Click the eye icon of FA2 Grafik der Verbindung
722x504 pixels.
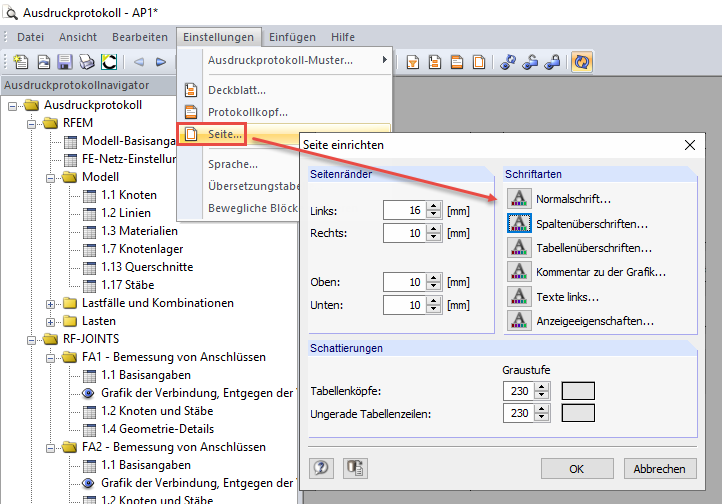[x=88, y=483]
